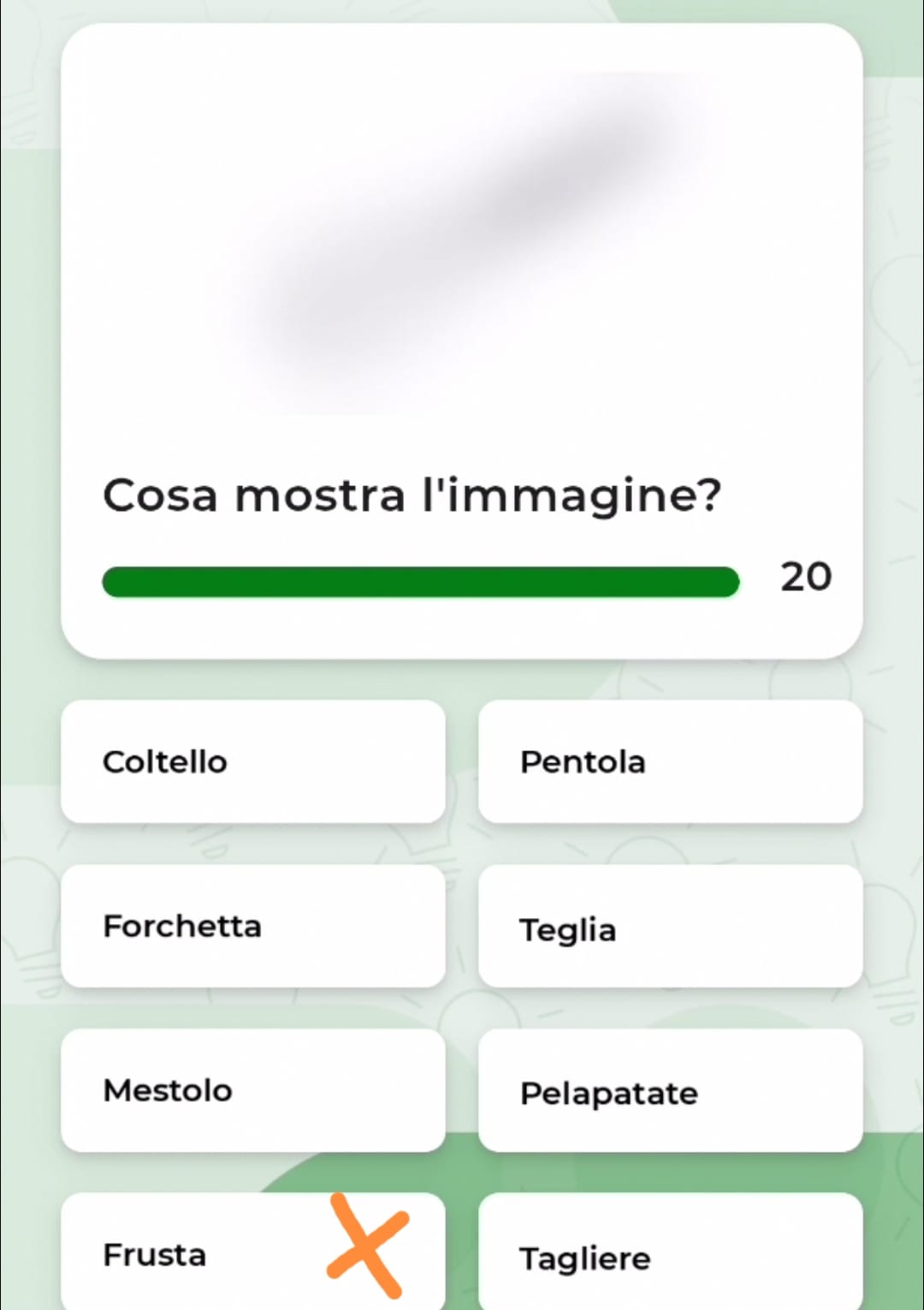Answer with the Italian word for cutting board

point(670,1256)
